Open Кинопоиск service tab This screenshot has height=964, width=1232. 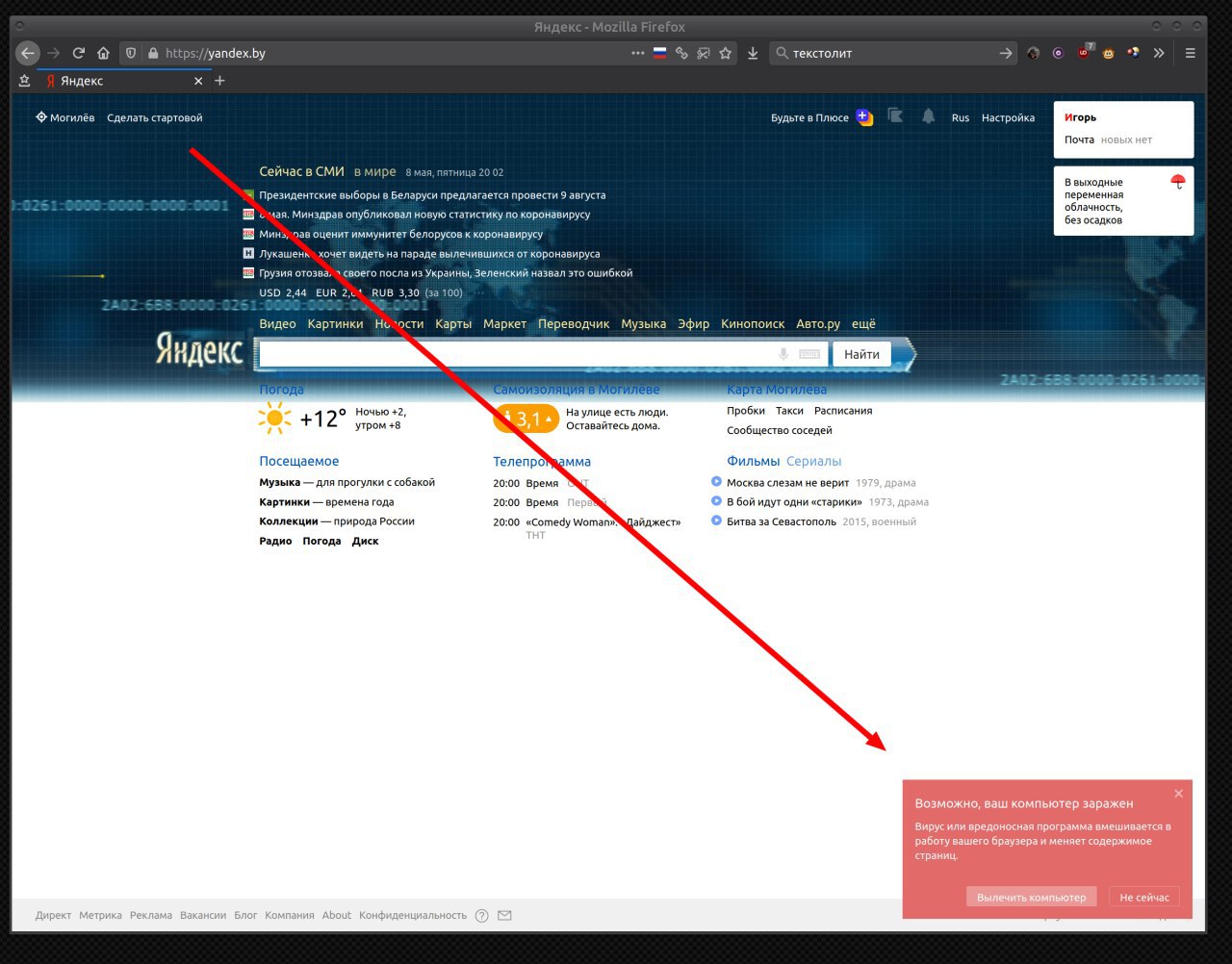point(753,324)
